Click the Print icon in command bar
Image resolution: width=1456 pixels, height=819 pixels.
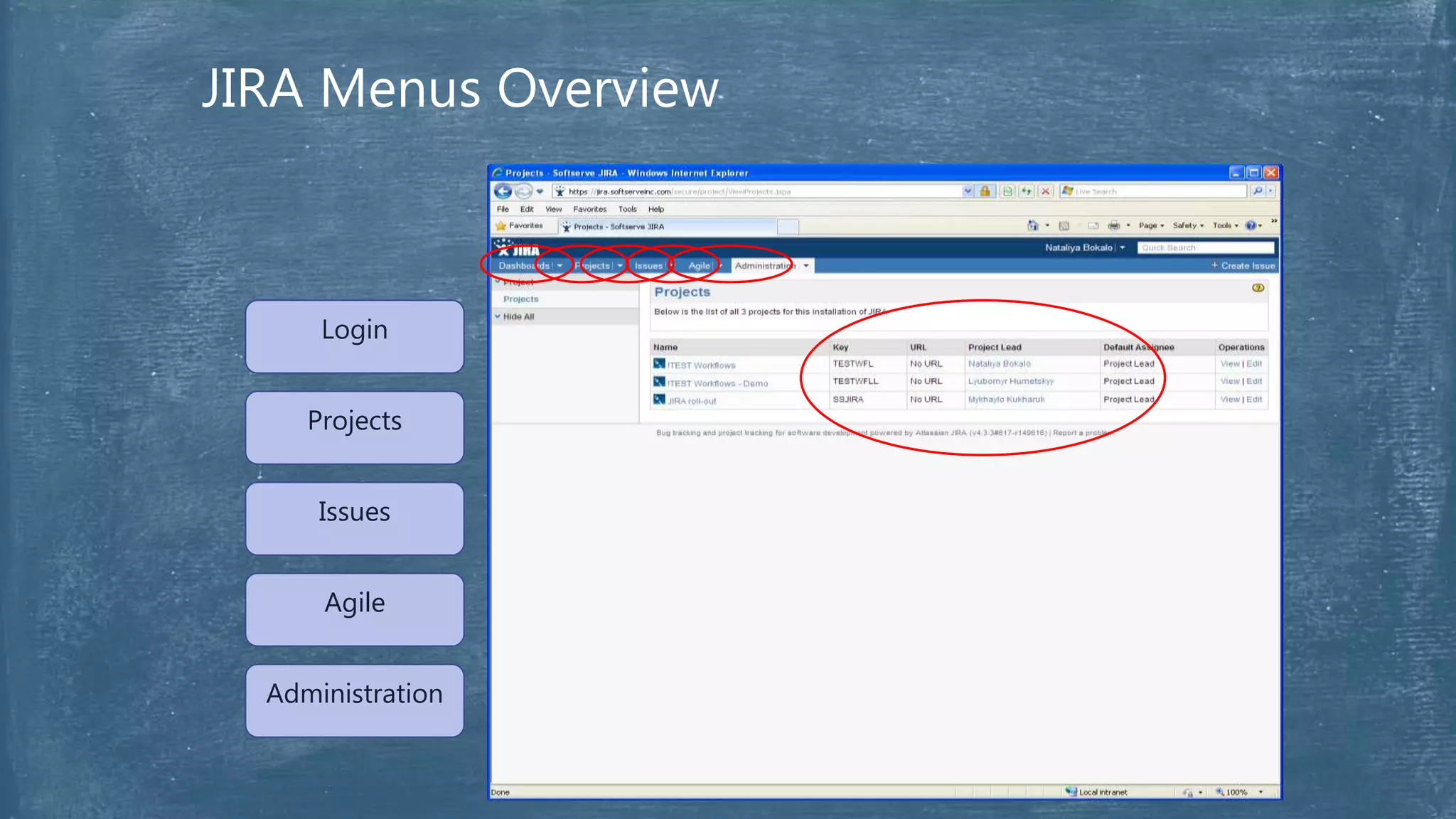(x=1114, y=225)
